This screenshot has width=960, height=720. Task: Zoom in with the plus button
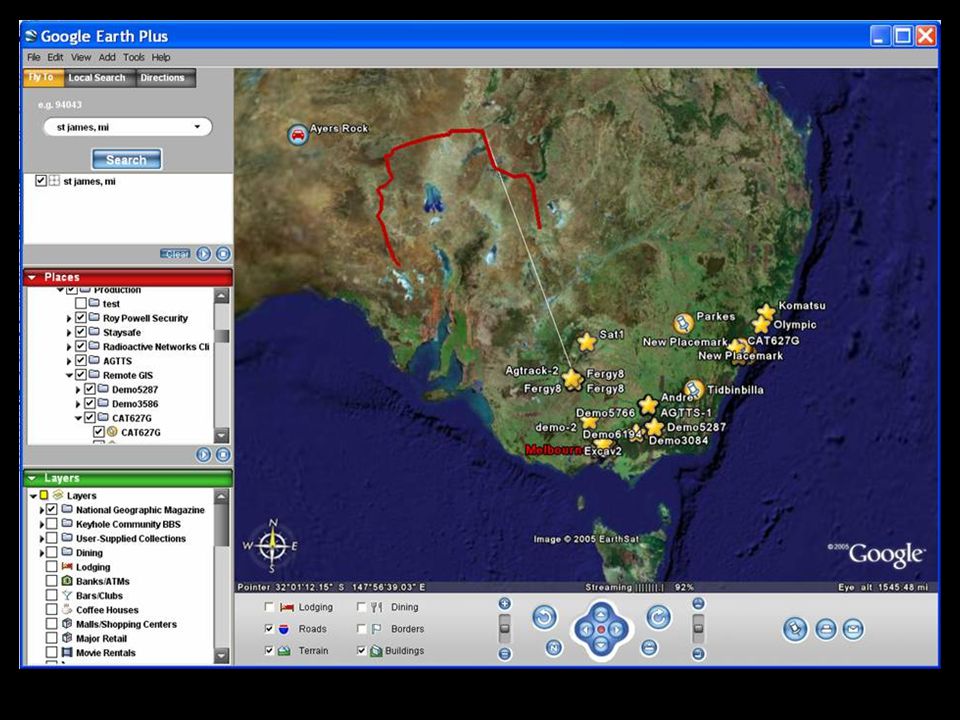(x=504, y=604)
